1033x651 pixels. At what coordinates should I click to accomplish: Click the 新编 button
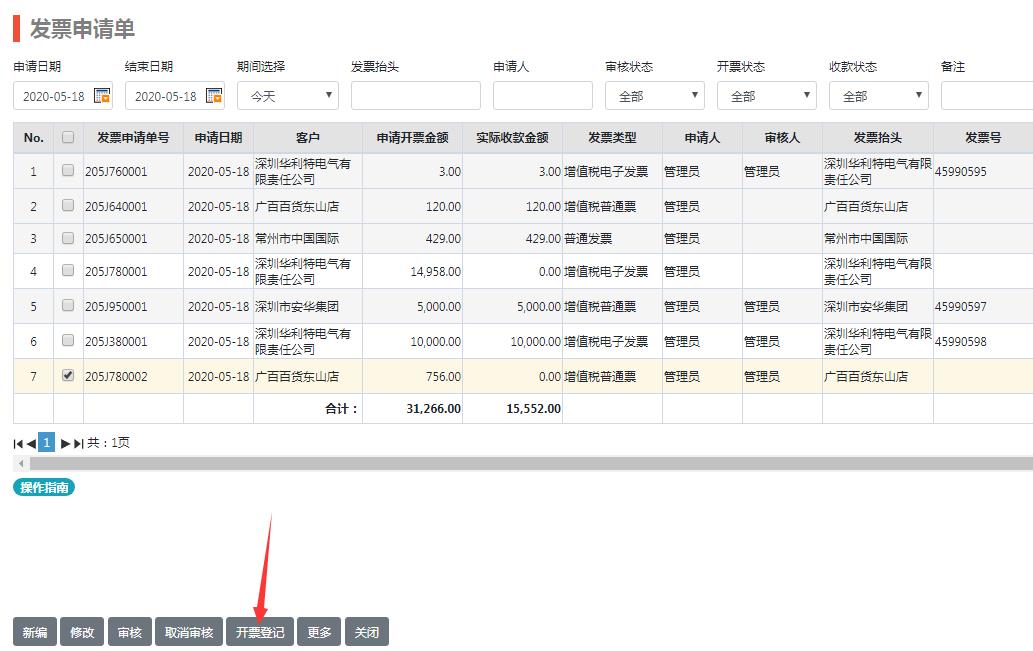(35, 632)
